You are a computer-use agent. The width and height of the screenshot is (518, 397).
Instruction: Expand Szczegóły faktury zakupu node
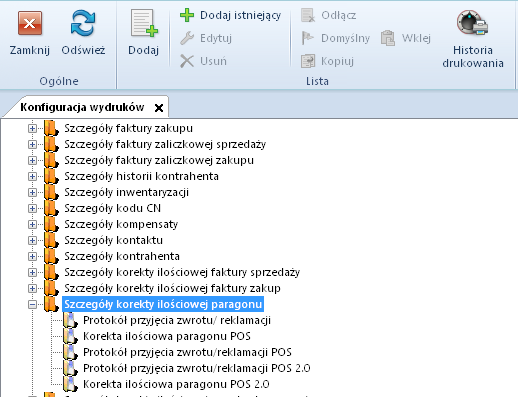click(32, 128)
